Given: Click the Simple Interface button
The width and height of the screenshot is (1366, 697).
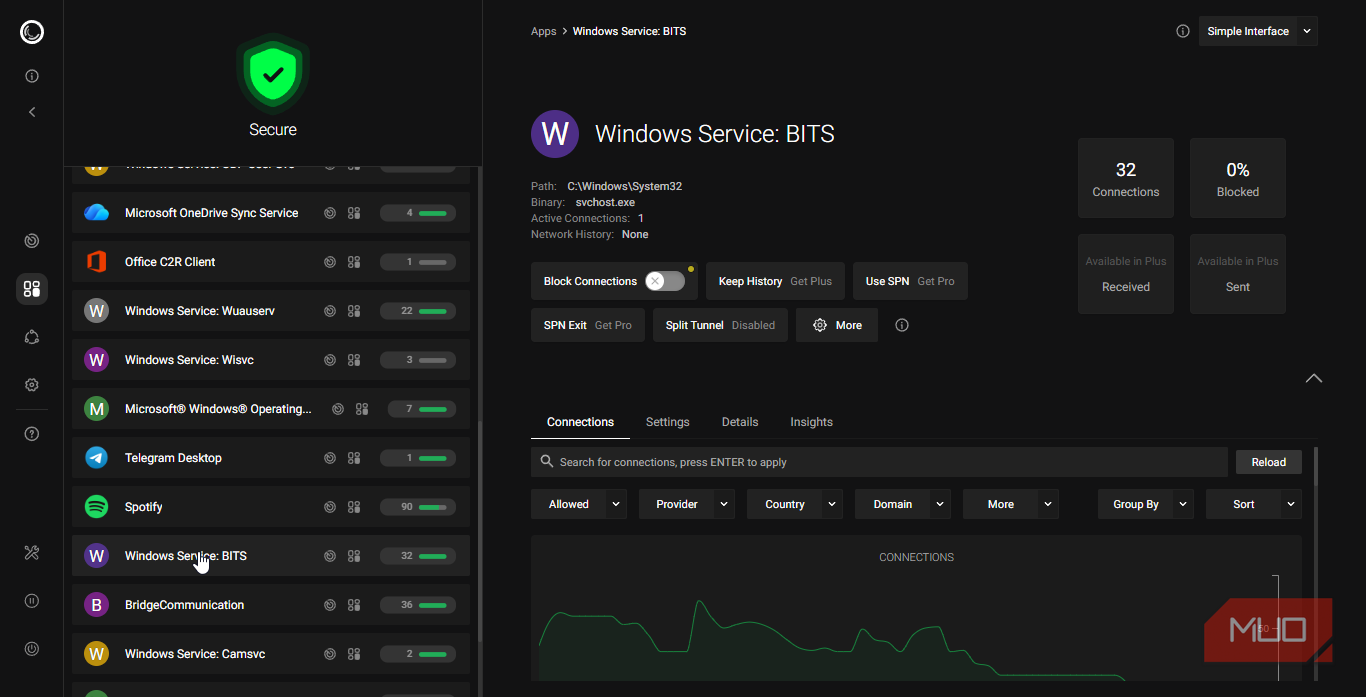Looking at the screenshot, I should tap(1248, 31).
